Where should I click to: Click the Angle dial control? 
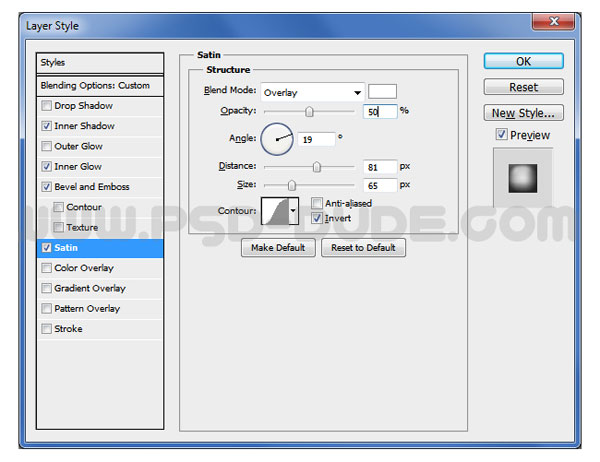point(277,139)
